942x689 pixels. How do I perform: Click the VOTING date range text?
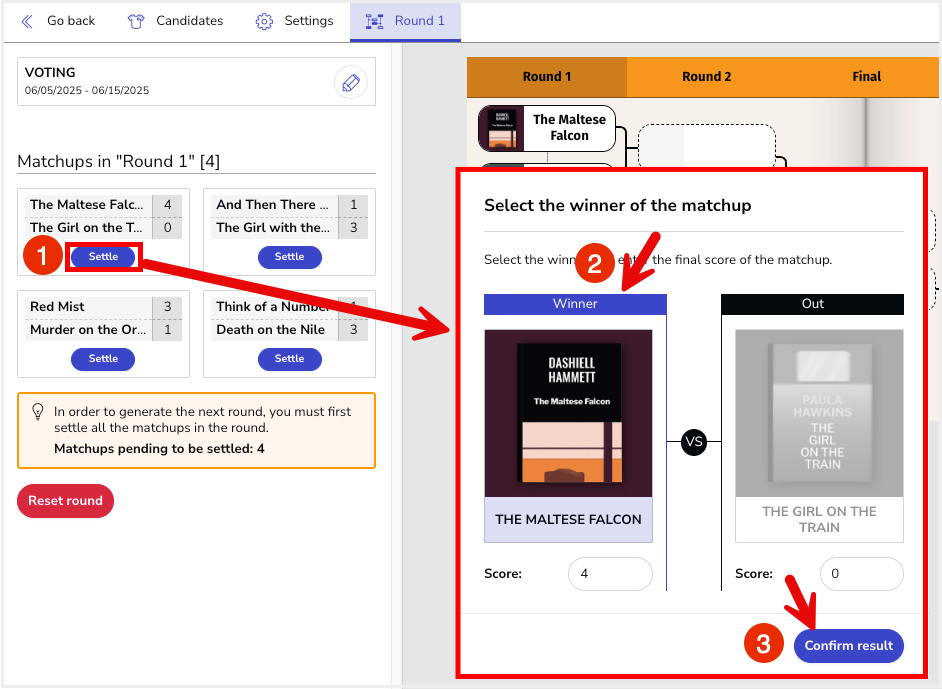coord(87,91)
